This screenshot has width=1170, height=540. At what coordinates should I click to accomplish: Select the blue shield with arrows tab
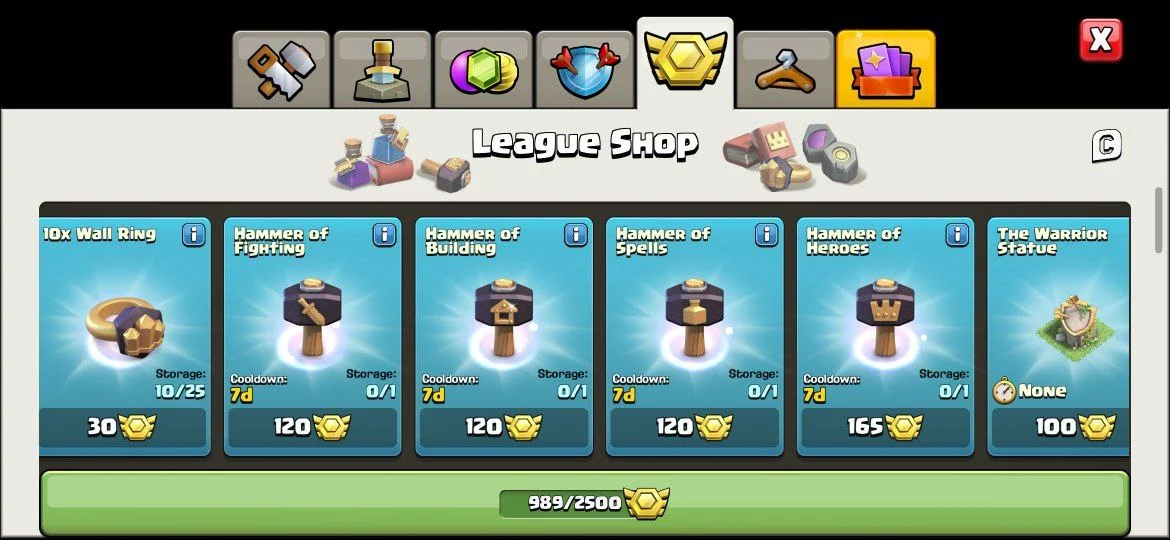(x=584, y=69)
